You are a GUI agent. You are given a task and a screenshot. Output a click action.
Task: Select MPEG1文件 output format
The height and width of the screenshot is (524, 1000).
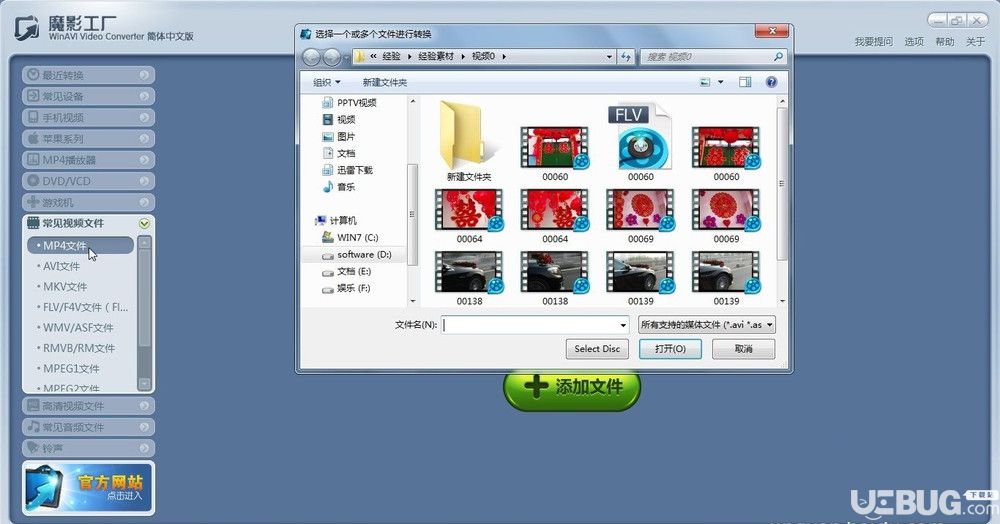point(71,368)
